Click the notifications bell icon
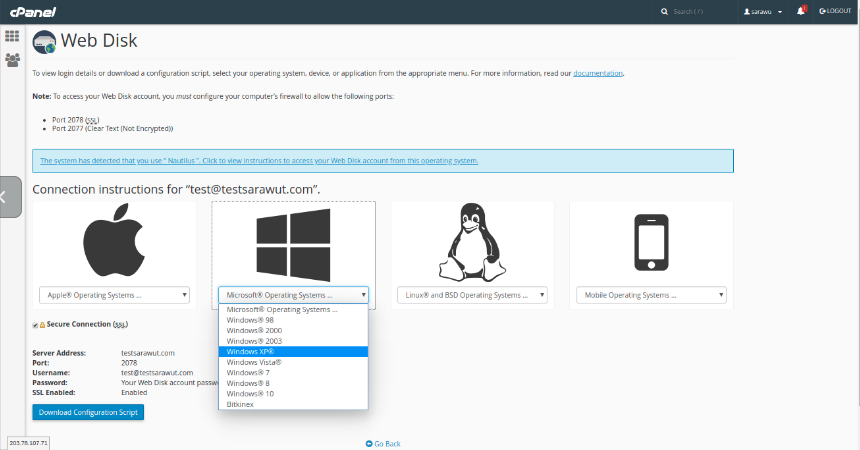This screenshot has width=860, height=450. tap(801, 11)
